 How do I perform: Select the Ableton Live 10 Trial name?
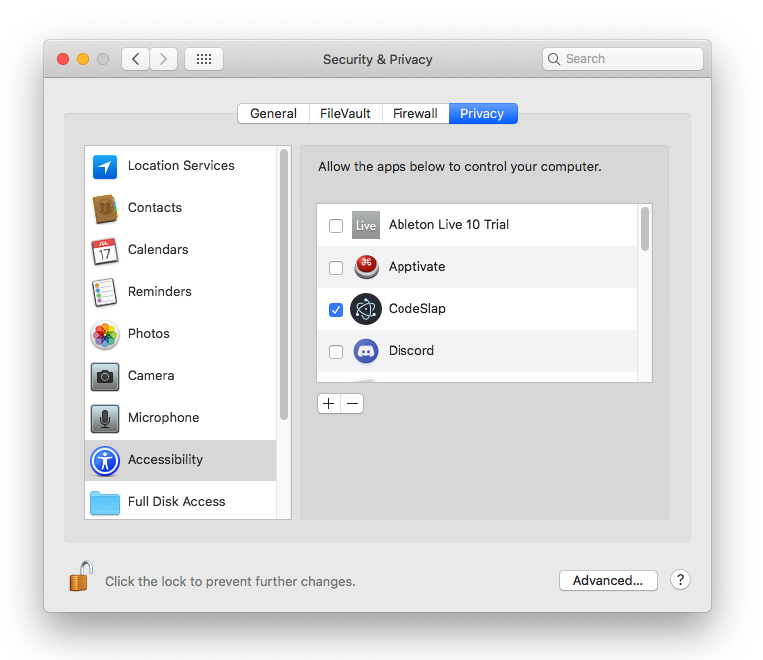click(449, 224)
